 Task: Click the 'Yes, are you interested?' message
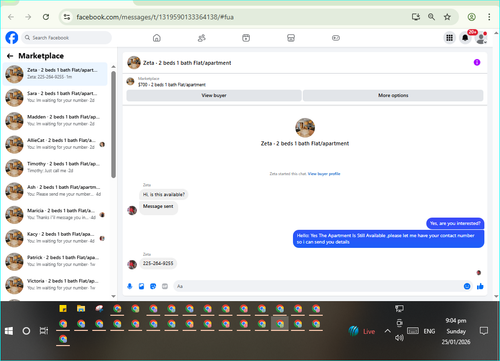455,223
